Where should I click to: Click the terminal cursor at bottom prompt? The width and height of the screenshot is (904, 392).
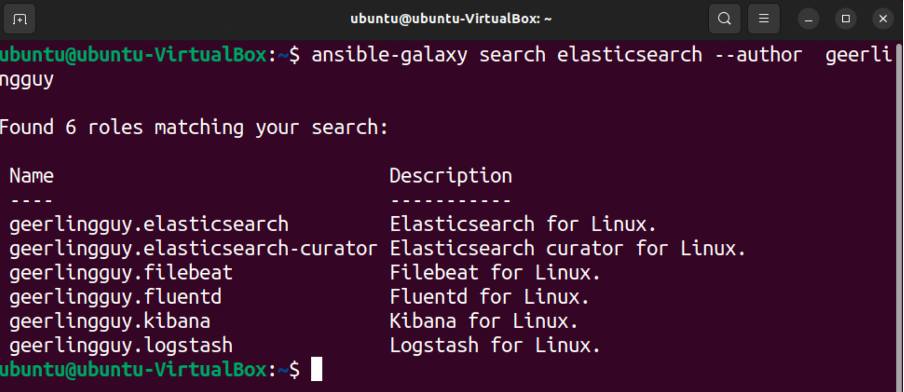(x=317, y=370)
